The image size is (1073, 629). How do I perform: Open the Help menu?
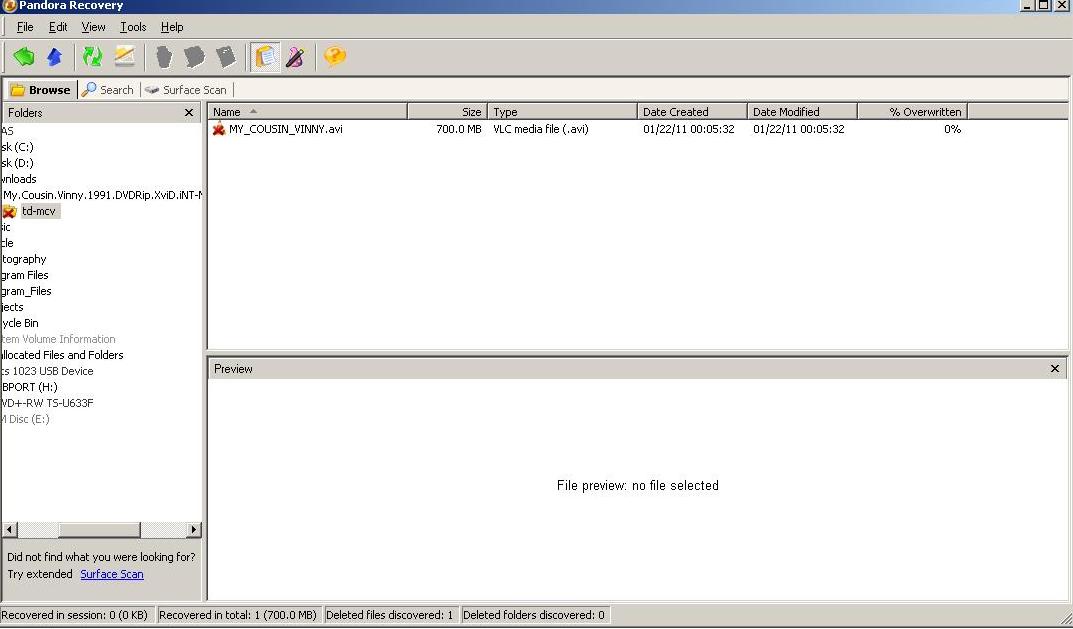(x=172, y=27)
